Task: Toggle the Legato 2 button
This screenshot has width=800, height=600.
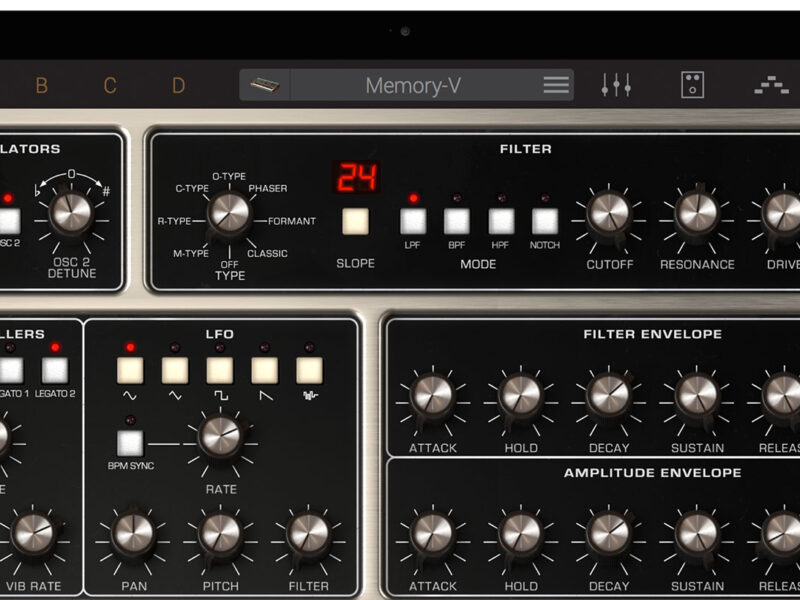Action: (x=55, y=370)
